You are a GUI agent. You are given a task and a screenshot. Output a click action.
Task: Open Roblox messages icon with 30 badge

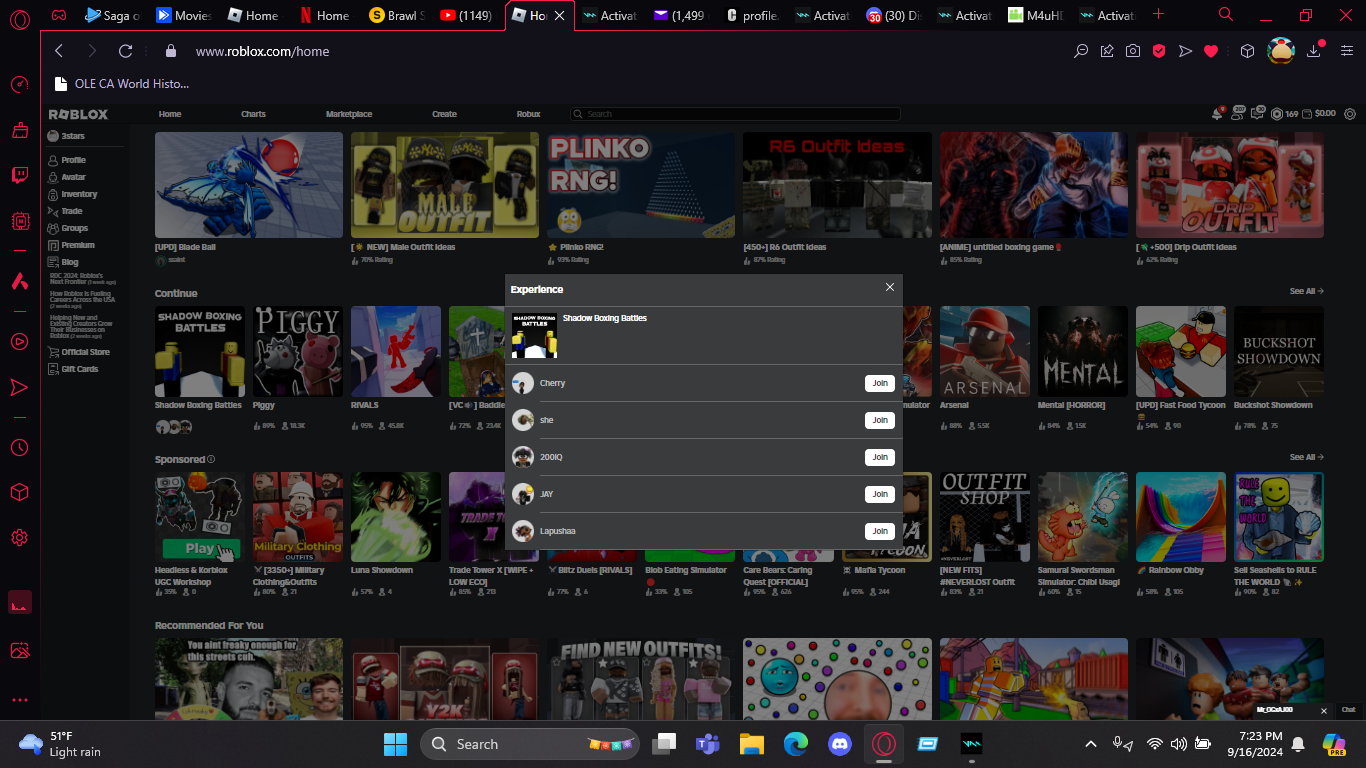[x=1258, y=114]
